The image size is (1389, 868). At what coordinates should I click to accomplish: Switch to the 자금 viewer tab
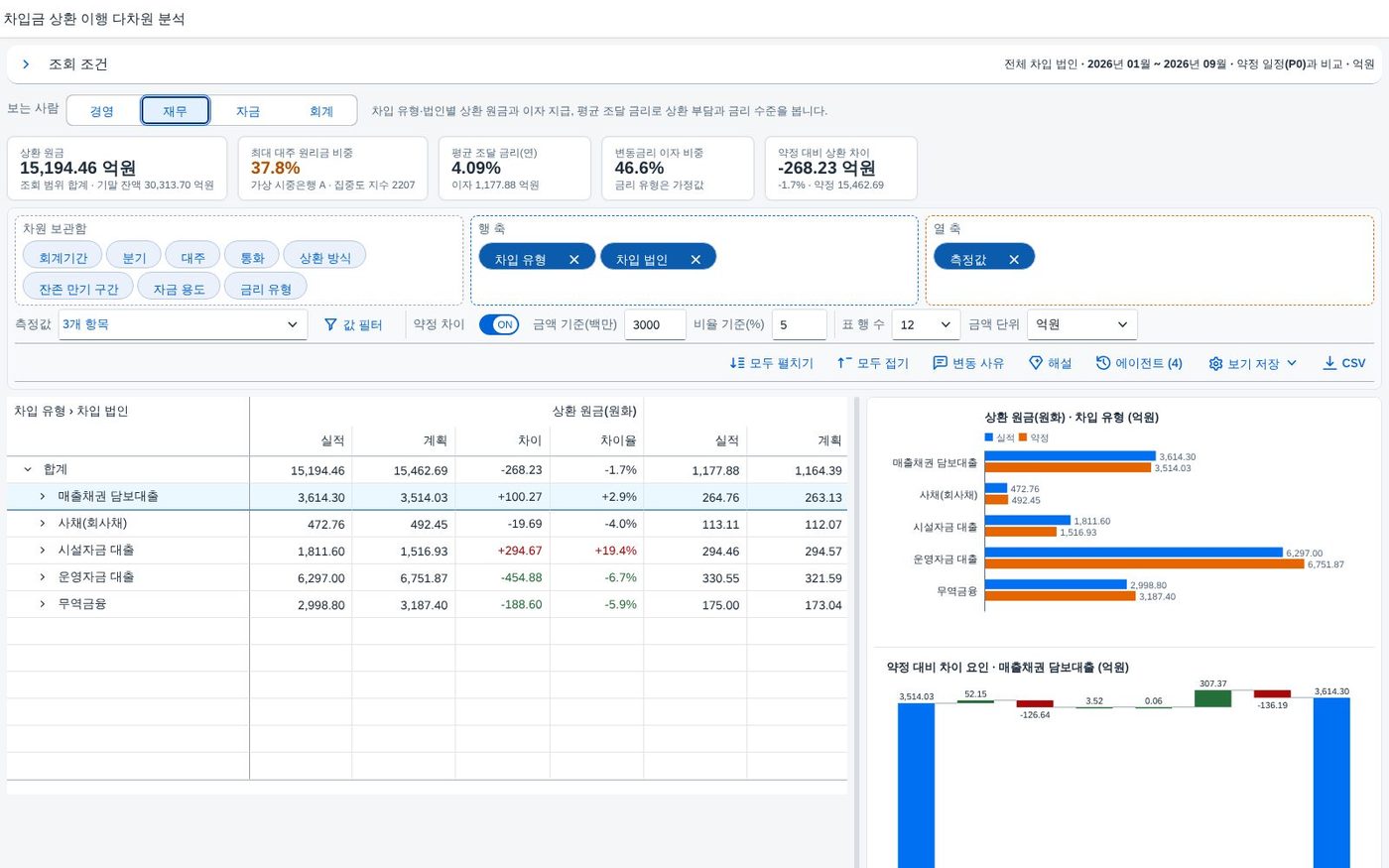[248, 111]
